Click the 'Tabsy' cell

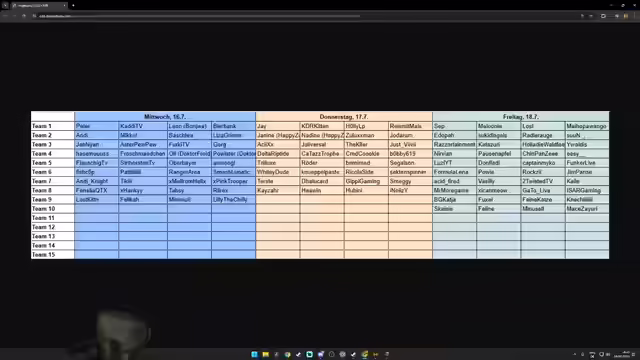189,190
